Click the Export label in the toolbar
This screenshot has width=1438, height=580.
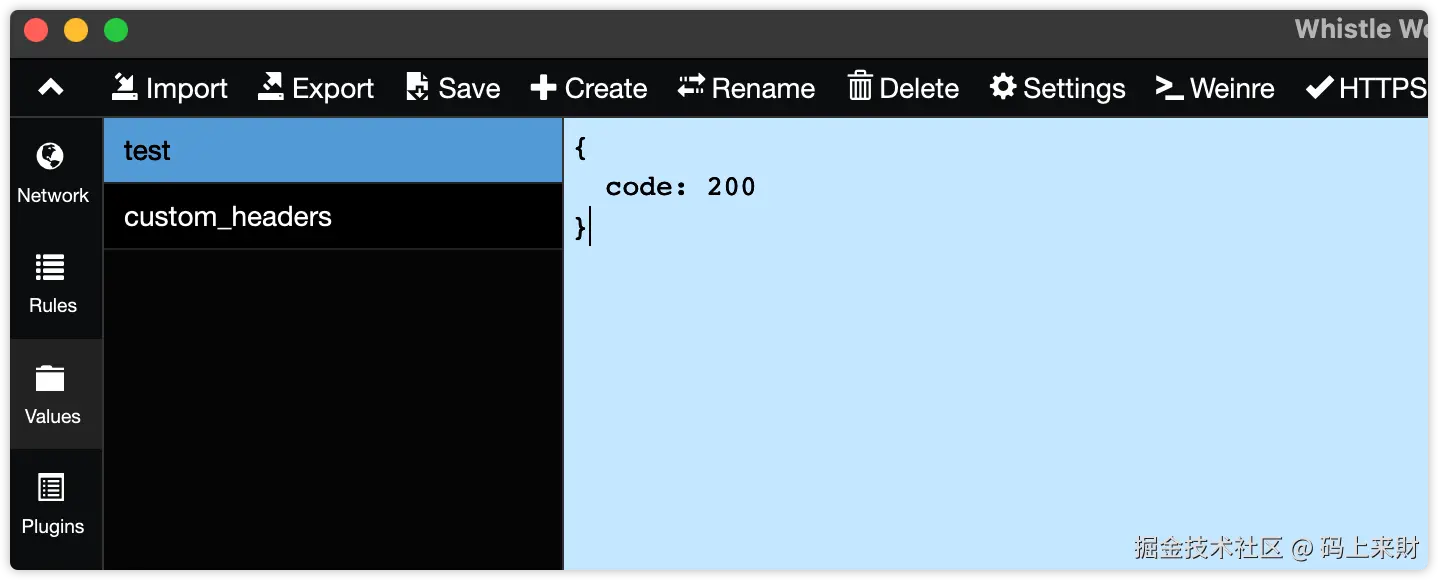[x=333, y=88]
